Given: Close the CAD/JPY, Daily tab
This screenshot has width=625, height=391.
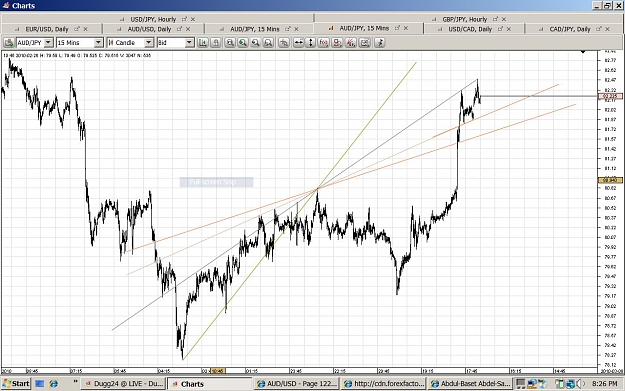Looking at the screenshot, I should click(x=607, y=29).
